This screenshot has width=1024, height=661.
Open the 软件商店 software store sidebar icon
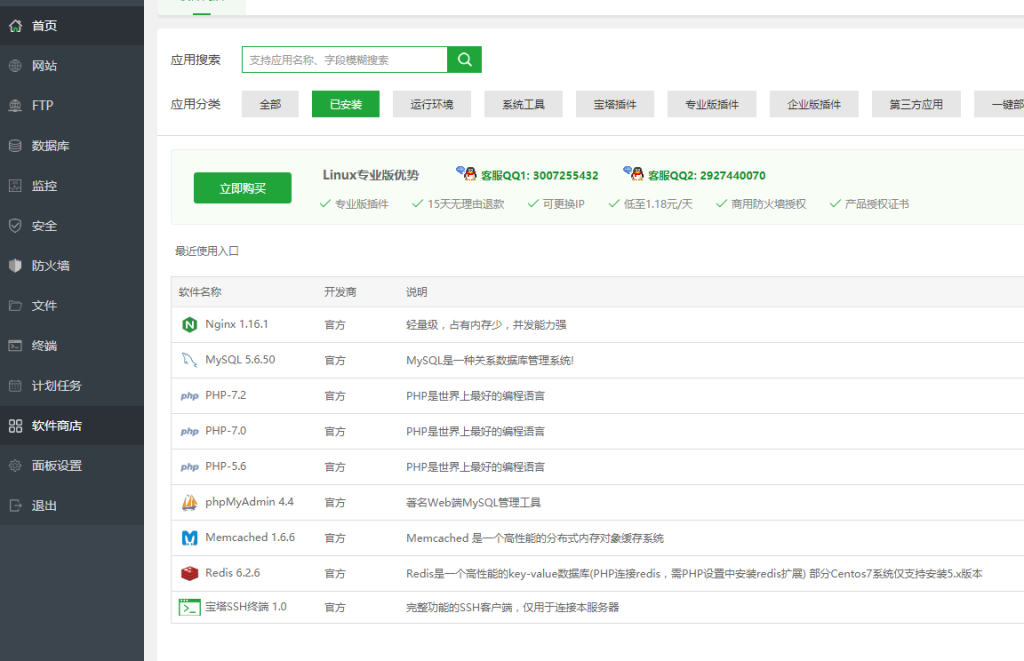(14, 424)
